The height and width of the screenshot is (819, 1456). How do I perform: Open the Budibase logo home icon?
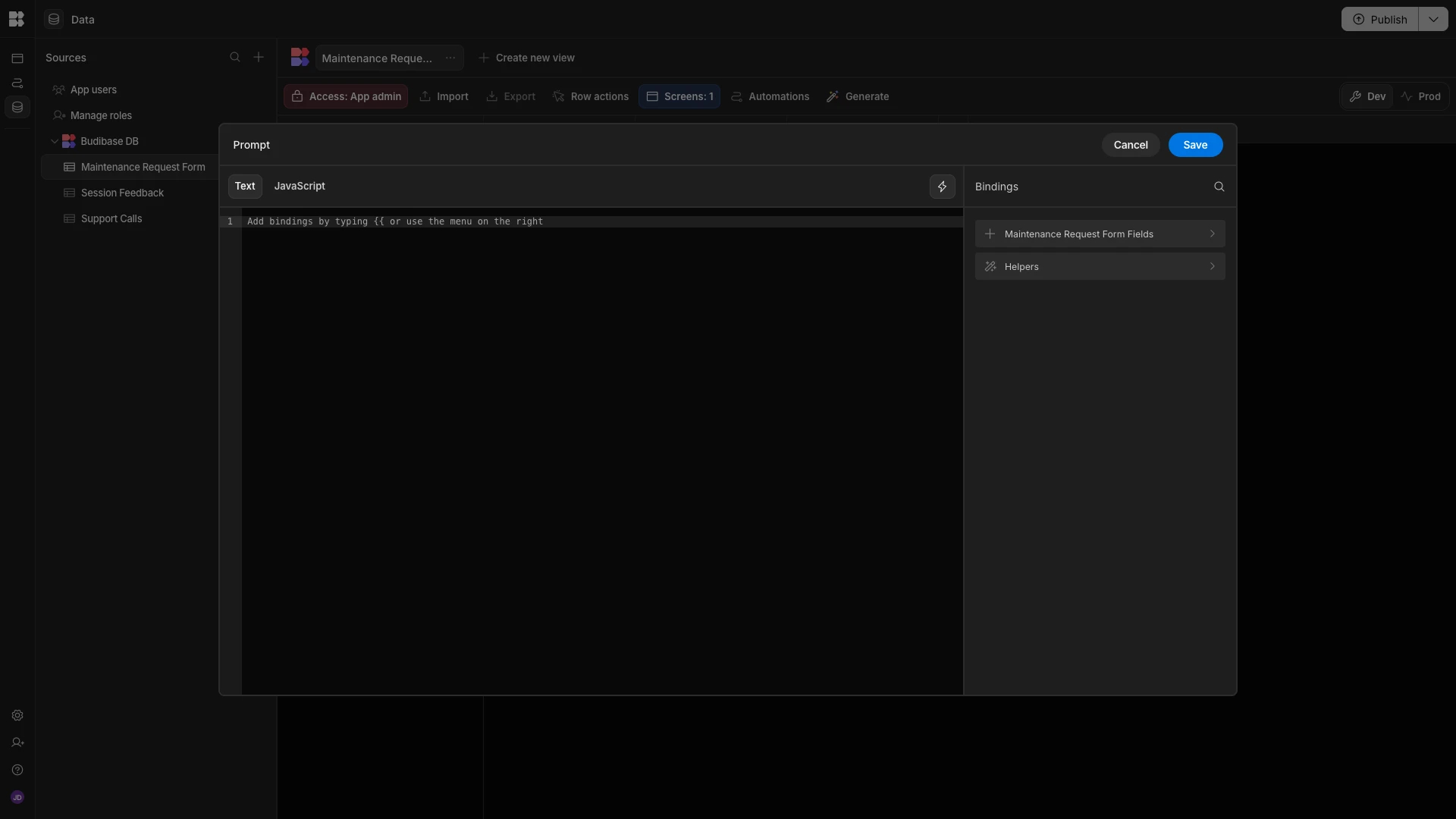[17, 19]
